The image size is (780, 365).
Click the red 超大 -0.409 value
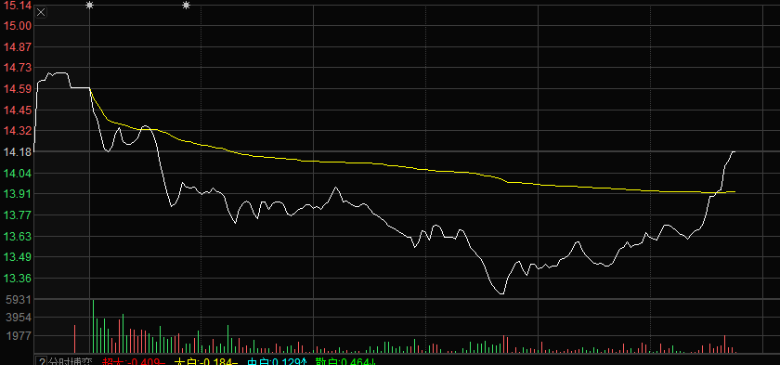(134, 362)
